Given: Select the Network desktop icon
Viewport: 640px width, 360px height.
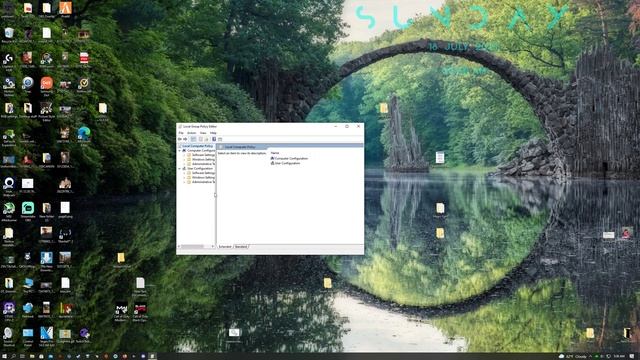Looking at the screenshot, I should coord(27,310).
